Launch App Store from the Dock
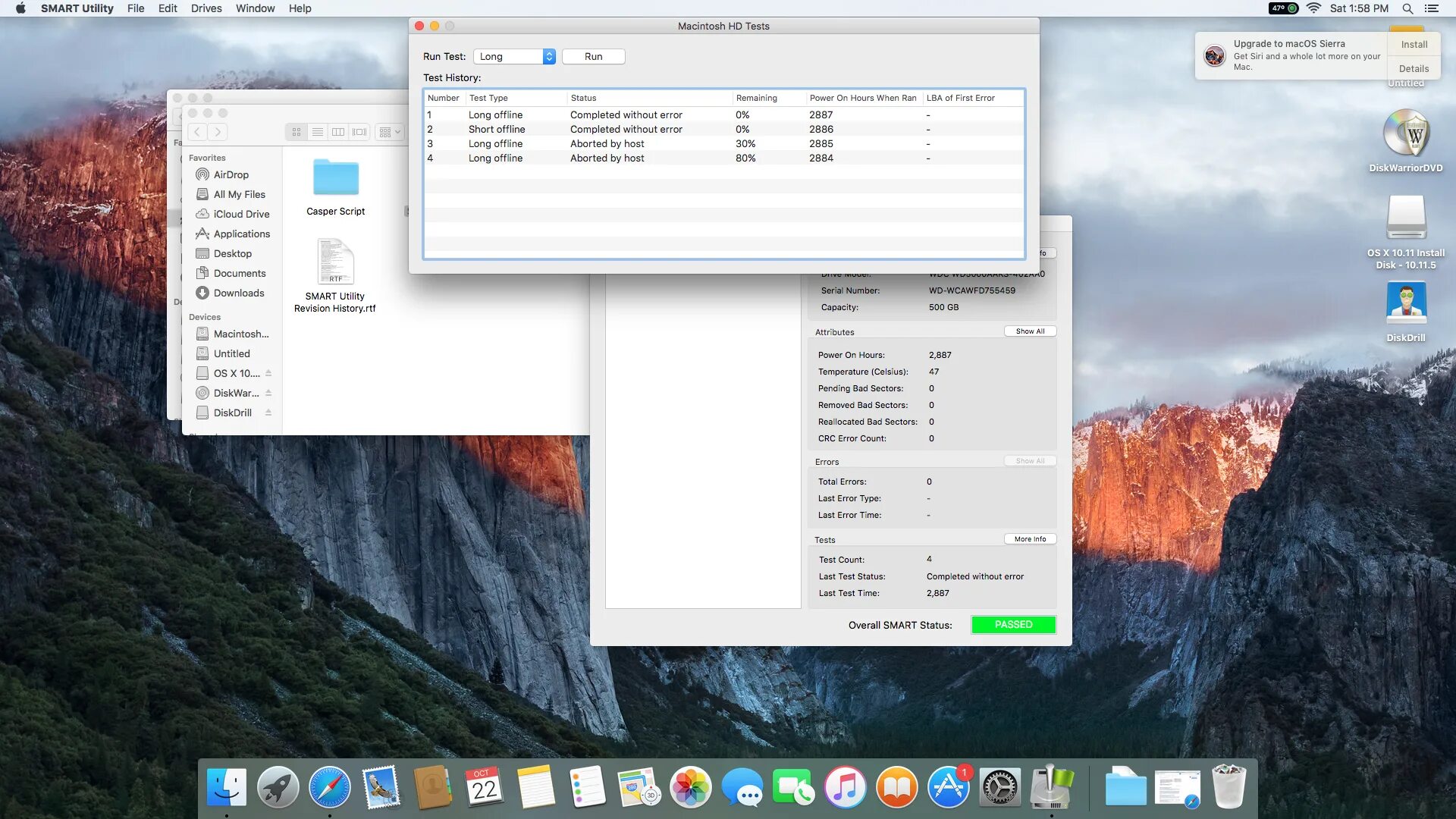 point(948,787)
